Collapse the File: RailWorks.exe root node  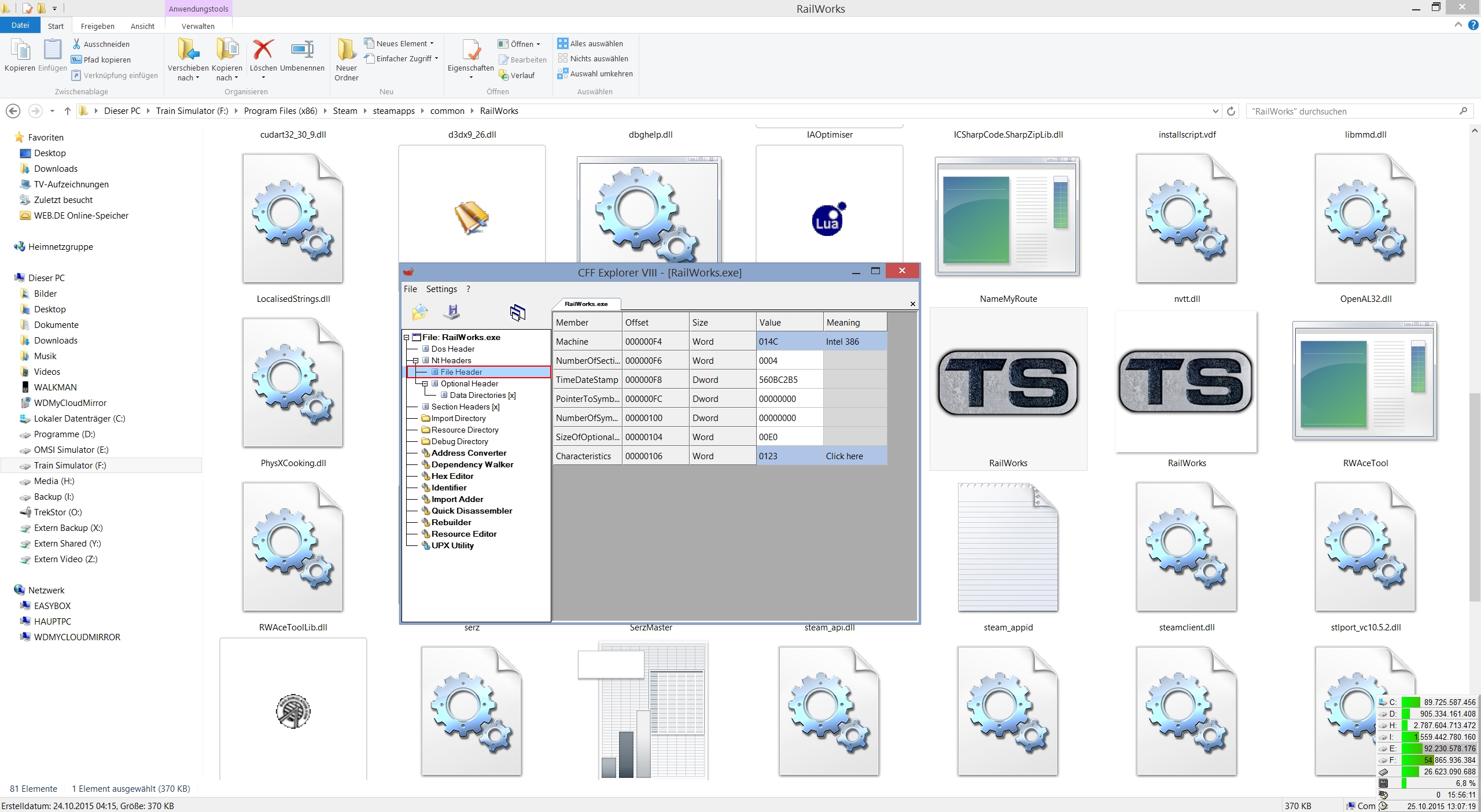click(406, 338)
